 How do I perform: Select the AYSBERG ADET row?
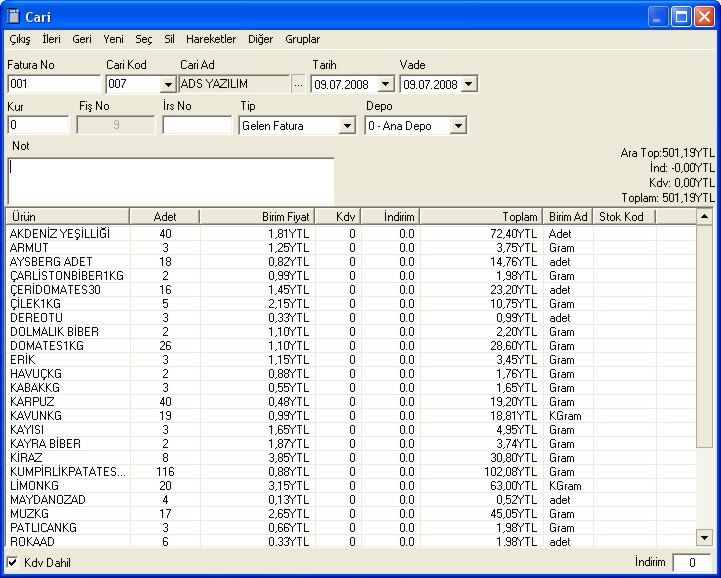(351, 262)
